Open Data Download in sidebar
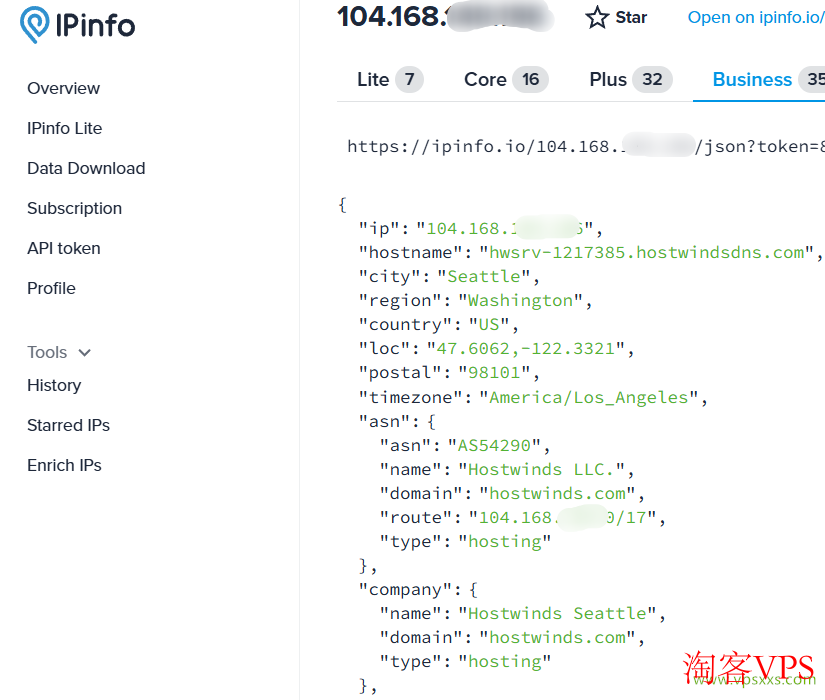Screen dimensions: 825x700 coord(86,168)
